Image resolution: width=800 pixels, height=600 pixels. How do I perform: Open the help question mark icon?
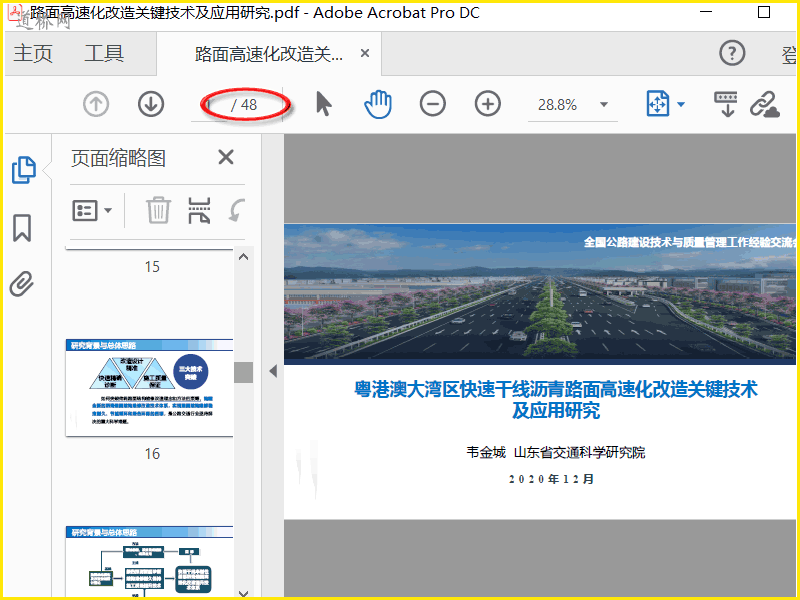pyautogui.click(x=732, y=53)
